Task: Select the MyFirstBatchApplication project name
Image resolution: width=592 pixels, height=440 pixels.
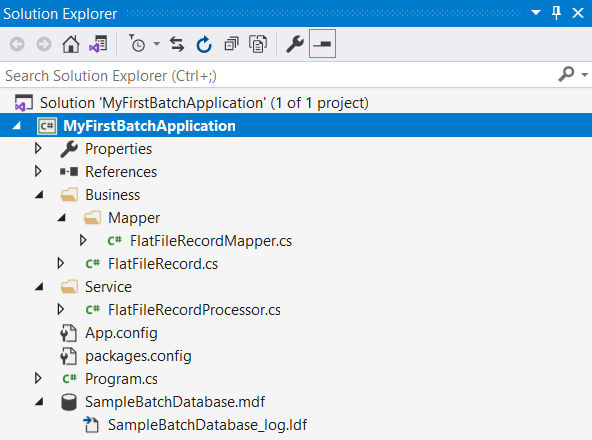Action: [x=149, y=126]
